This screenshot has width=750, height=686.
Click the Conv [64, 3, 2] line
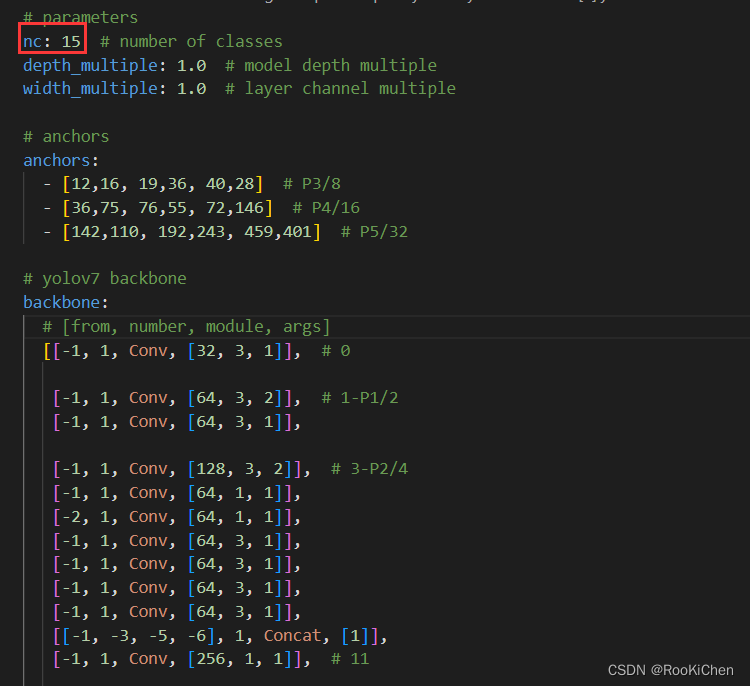pos(177,398)
